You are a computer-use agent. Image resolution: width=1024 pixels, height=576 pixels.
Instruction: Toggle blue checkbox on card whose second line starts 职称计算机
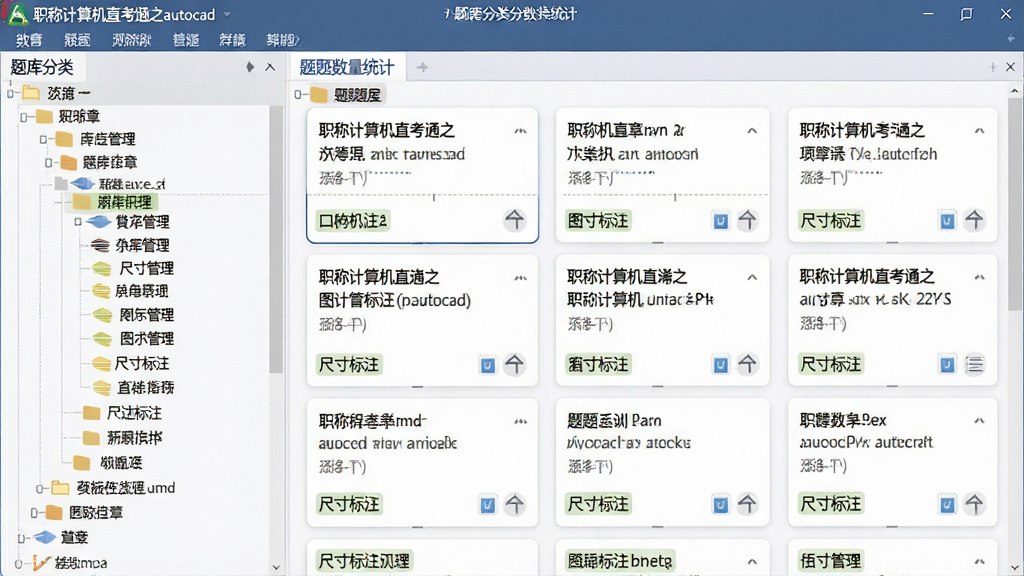[x=720, y=364]
